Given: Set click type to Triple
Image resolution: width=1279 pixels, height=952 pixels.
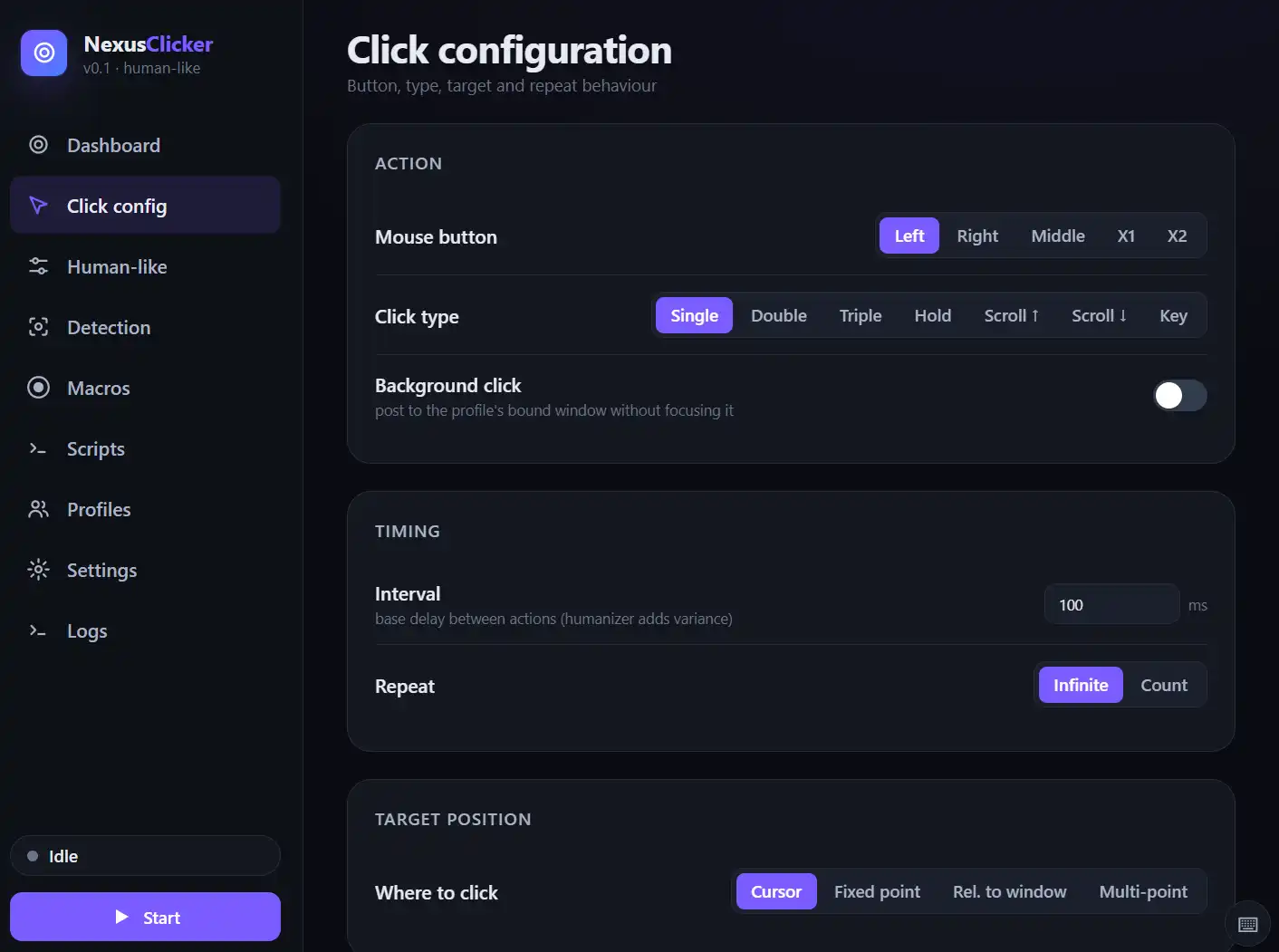Looking at the screenshot, I should point(861,315).
